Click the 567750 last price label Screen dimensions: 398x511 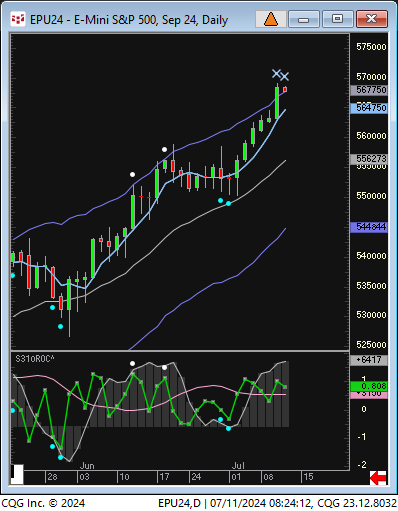[369, 90]
